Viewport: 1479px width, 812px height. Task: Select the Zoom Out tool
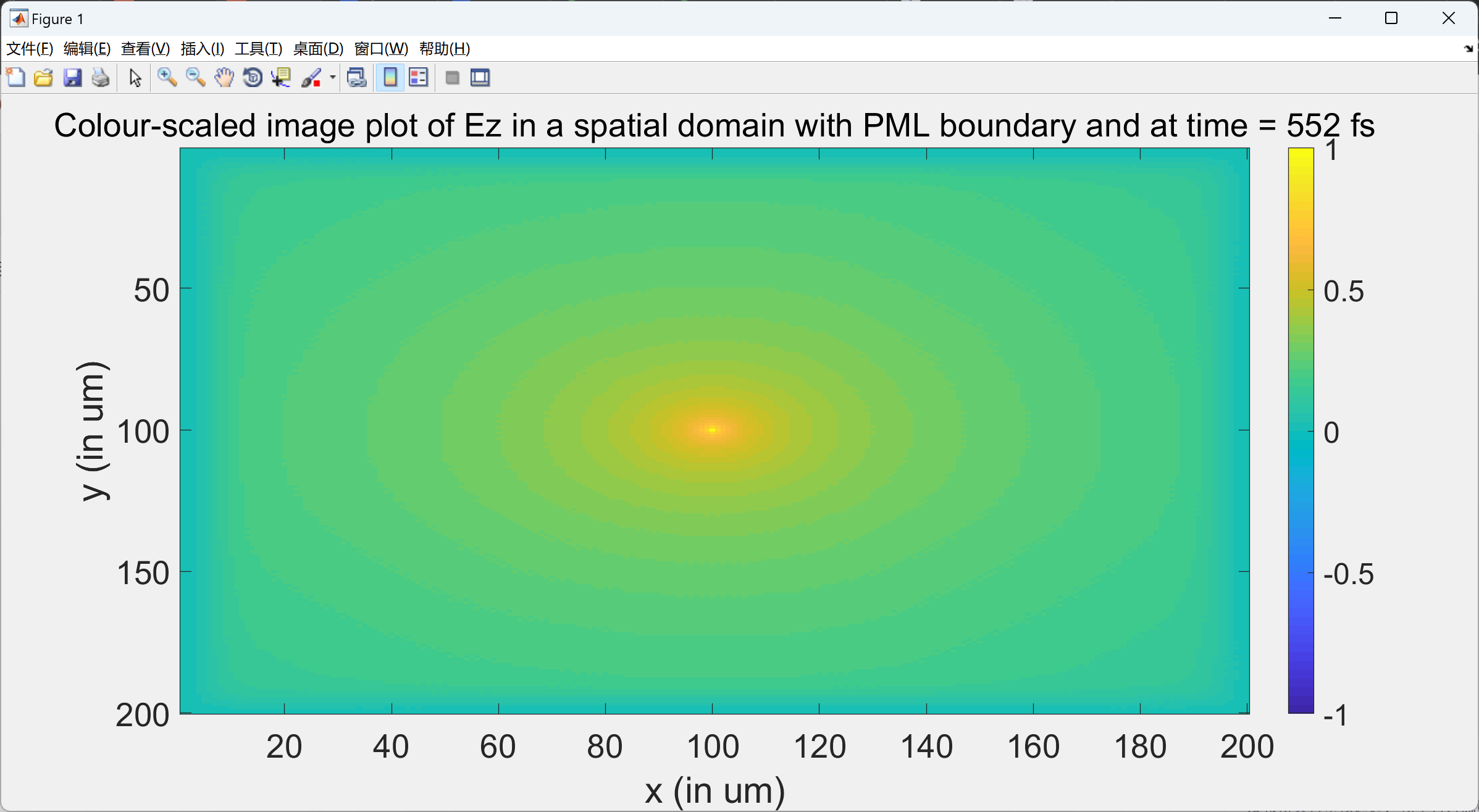tap(195, 78)
